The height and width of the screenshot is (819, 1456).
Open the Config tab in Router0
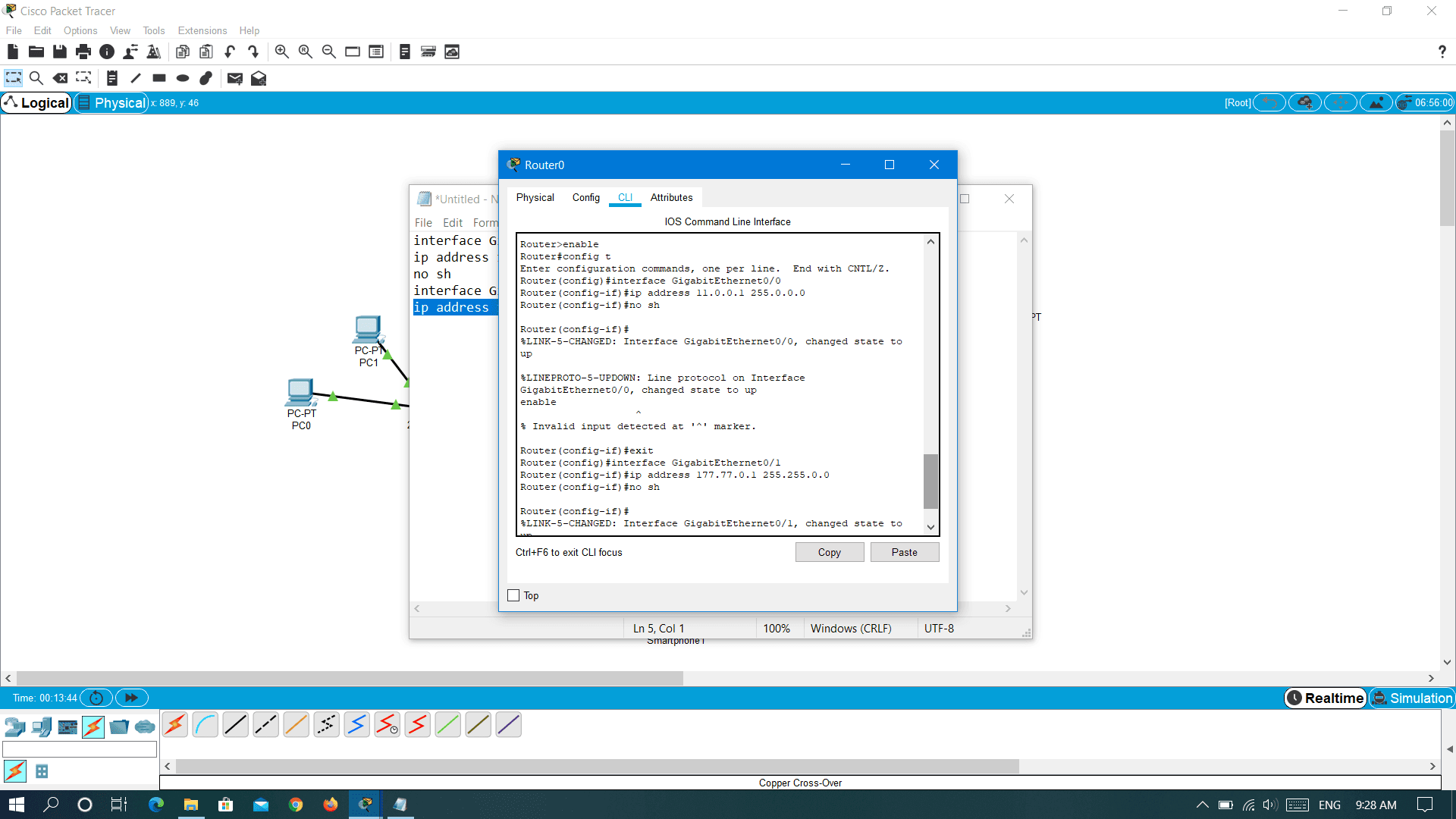pos(585,197)
